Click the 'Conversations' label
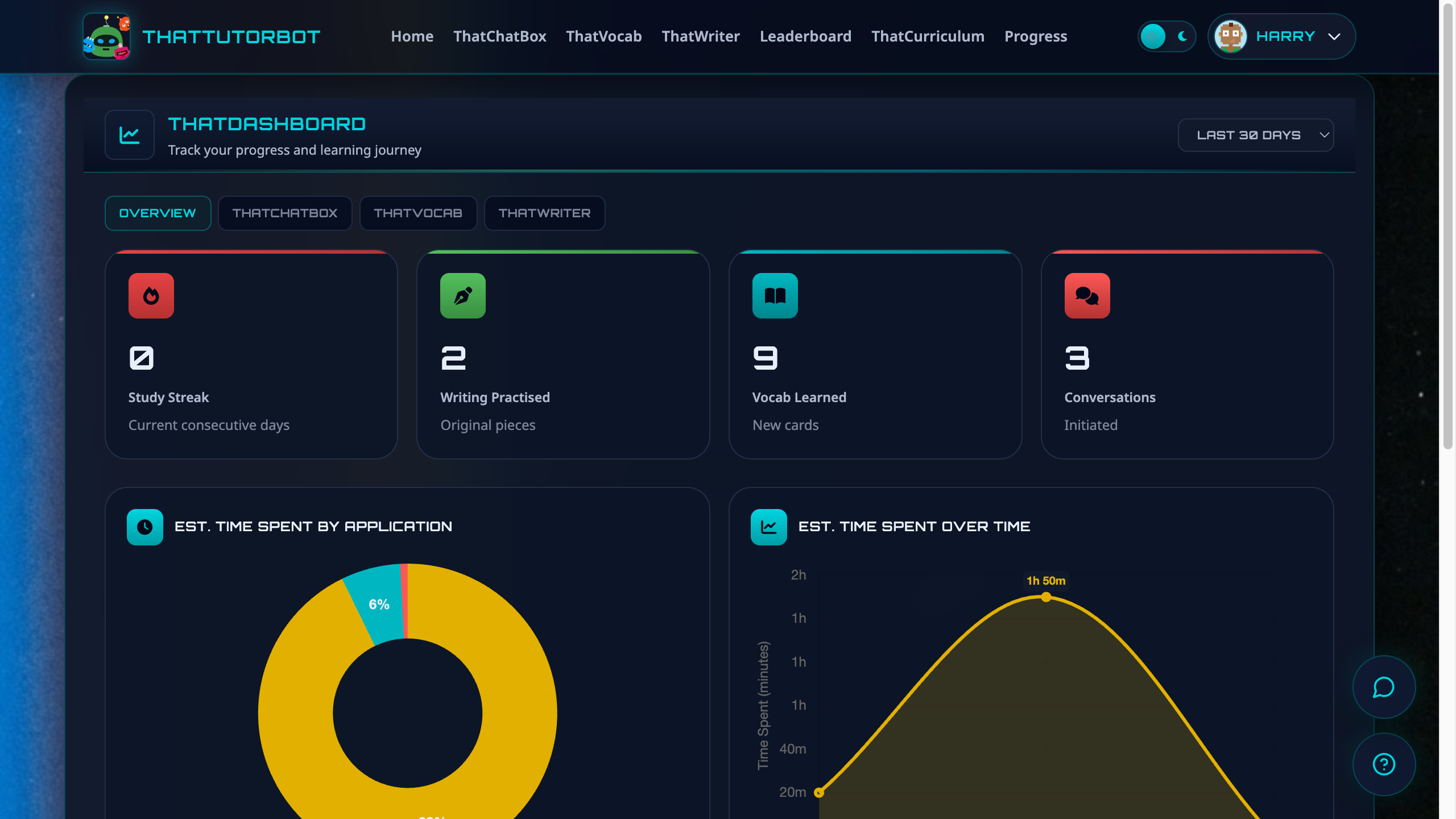Viewport: 1456px width, 819px height. pyautogui.click(x=1110, y=398)
